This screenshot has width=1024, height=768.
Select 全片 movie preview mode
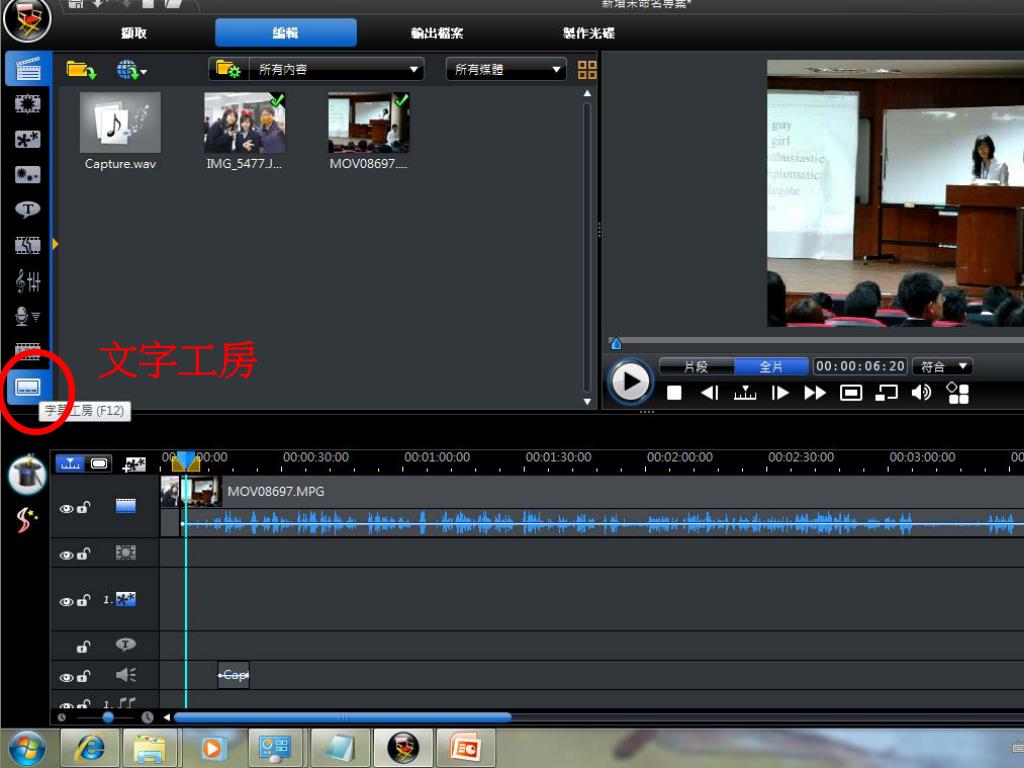tap(771, 366)
